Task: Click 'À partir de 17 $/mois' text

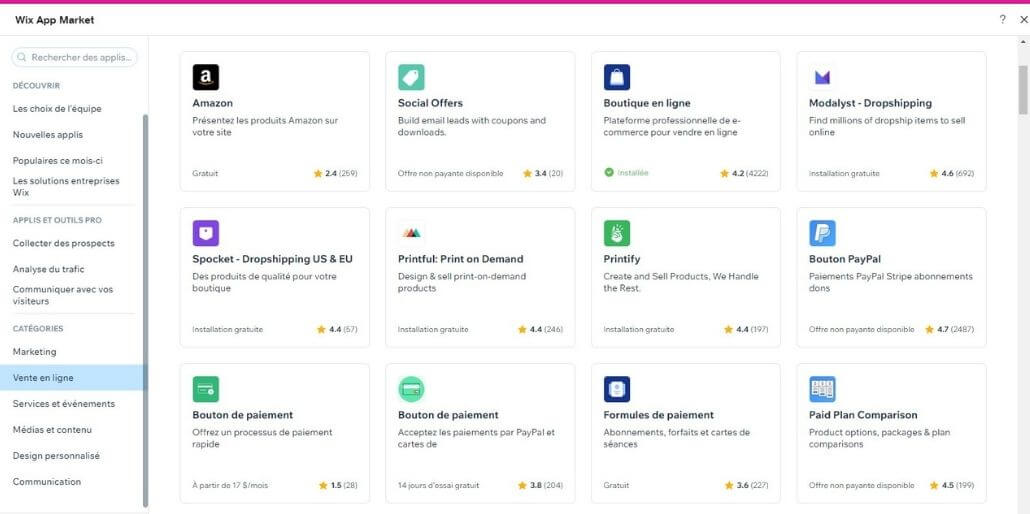Action: (x=231, y=486)
